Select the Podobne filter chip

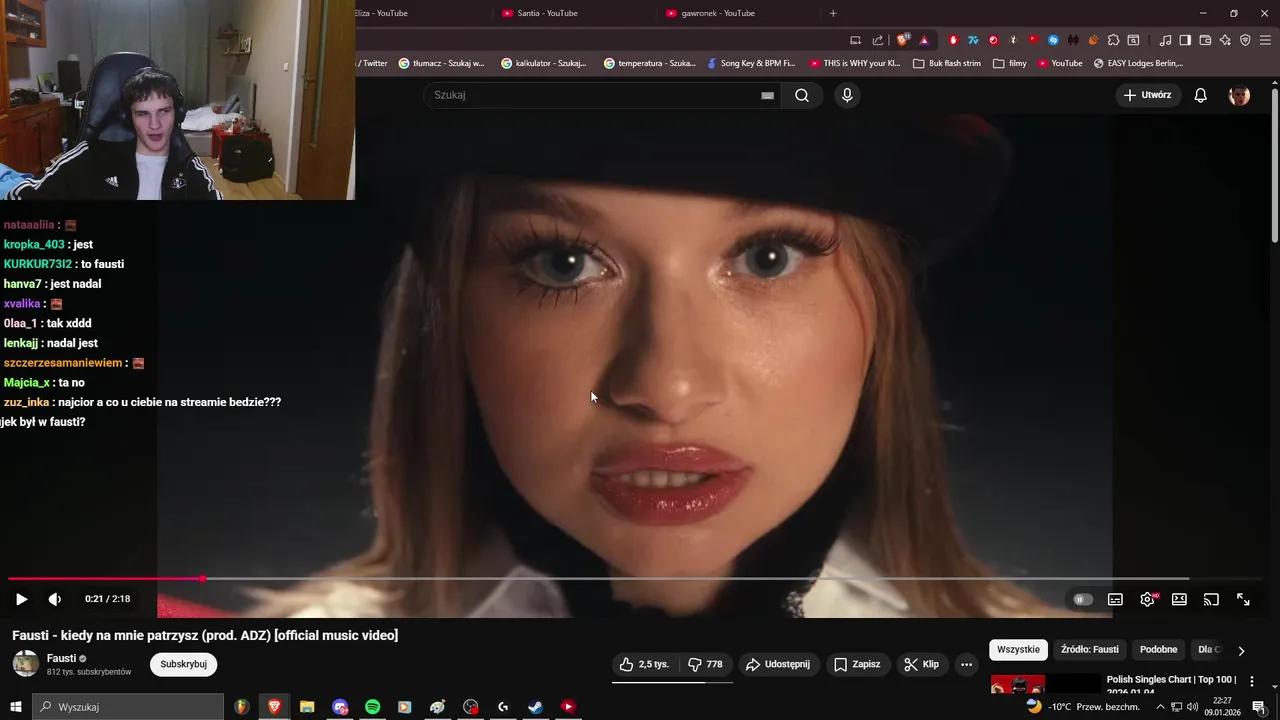tap(1158, 650)
